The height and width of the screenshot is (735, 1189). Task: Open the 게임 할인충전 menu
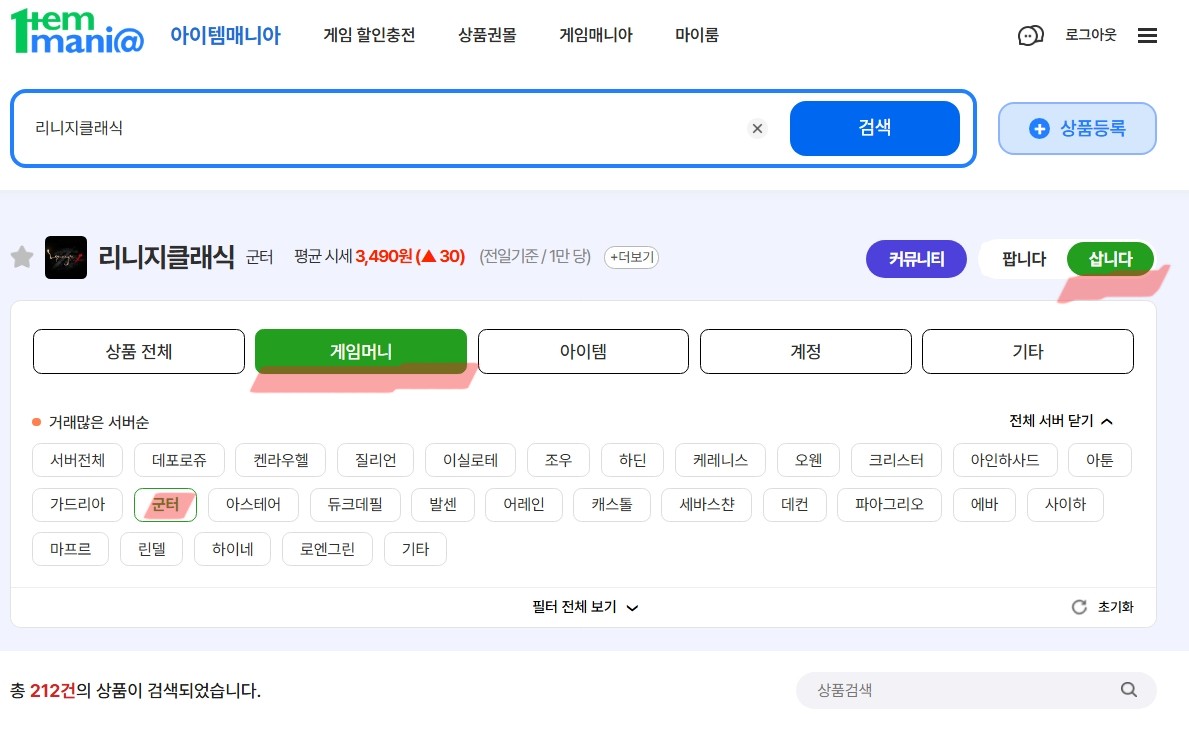click(x=369, y=35)
